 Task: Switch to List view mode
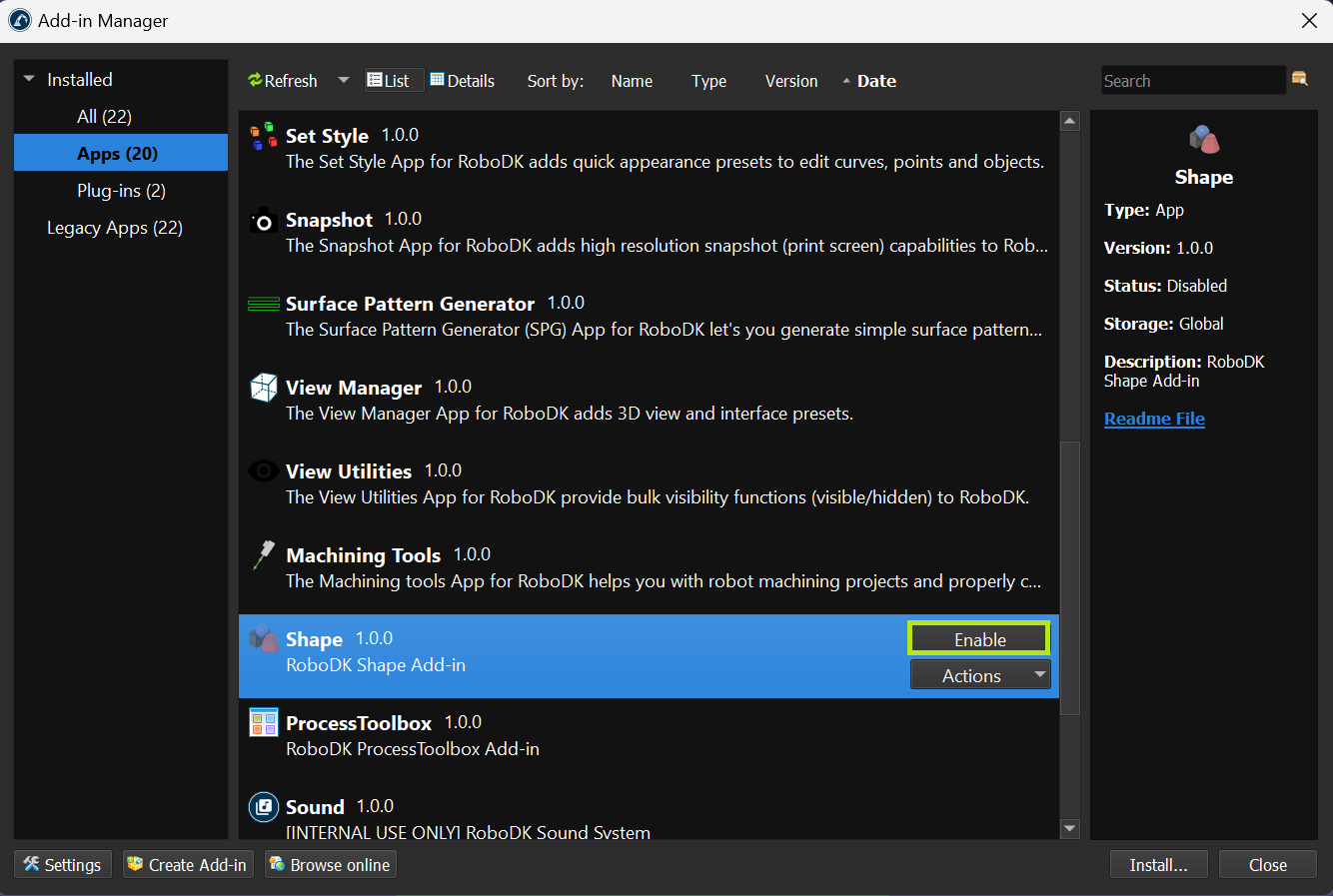click(x=389, y=81)
